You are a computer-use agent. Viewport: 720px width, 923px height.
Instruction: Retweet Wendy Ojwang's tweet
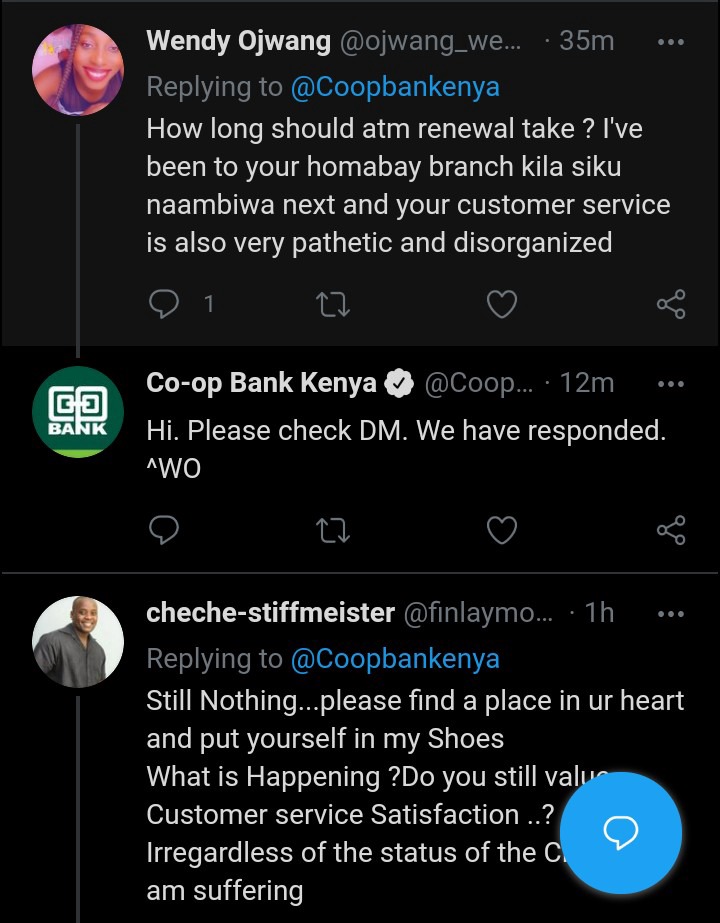[x=333, y=304]
